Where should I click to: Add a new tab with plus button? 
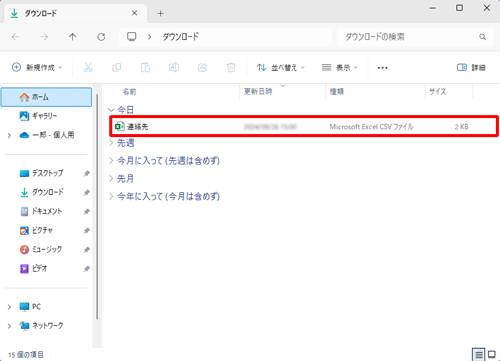(160, 13)
